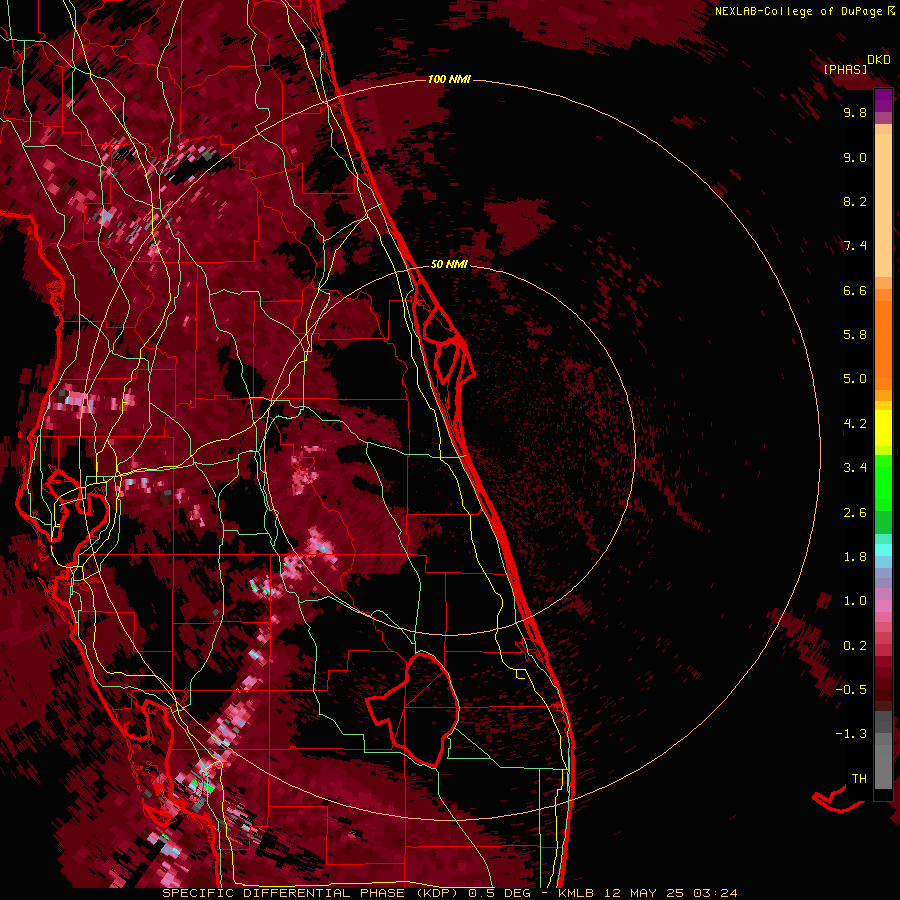
Task: Select the purple band atop the color scale
Action: [x=883, y=100]
